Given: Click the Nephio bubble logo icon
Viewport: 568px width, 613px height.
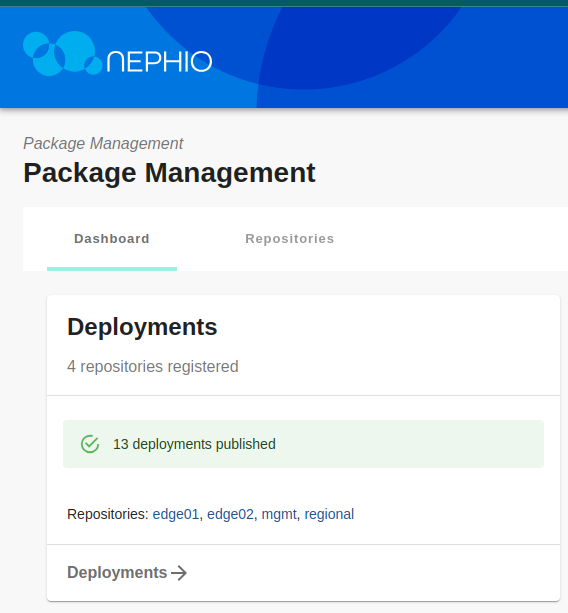Looking at the screenshot, I should [x=63, y=53].
